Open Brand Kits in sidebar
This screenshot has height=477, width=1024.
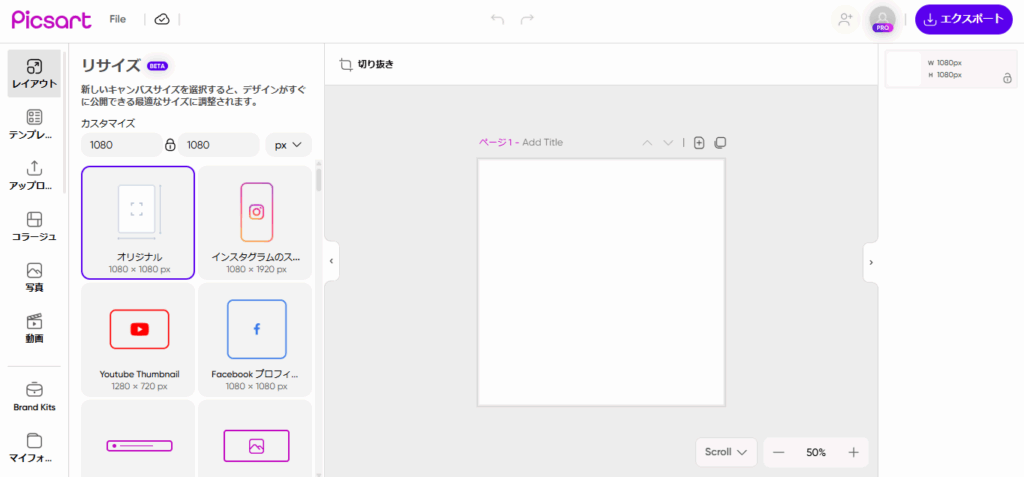34,397
